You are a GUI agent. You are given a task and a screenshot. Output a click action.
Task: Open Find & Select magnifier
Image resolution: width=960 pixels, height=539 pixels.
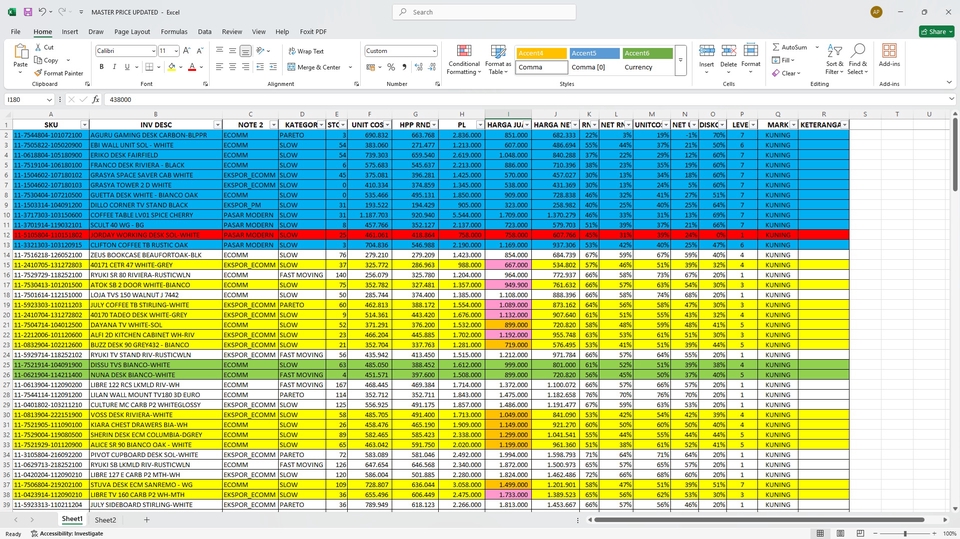click(x=858, y=59)
